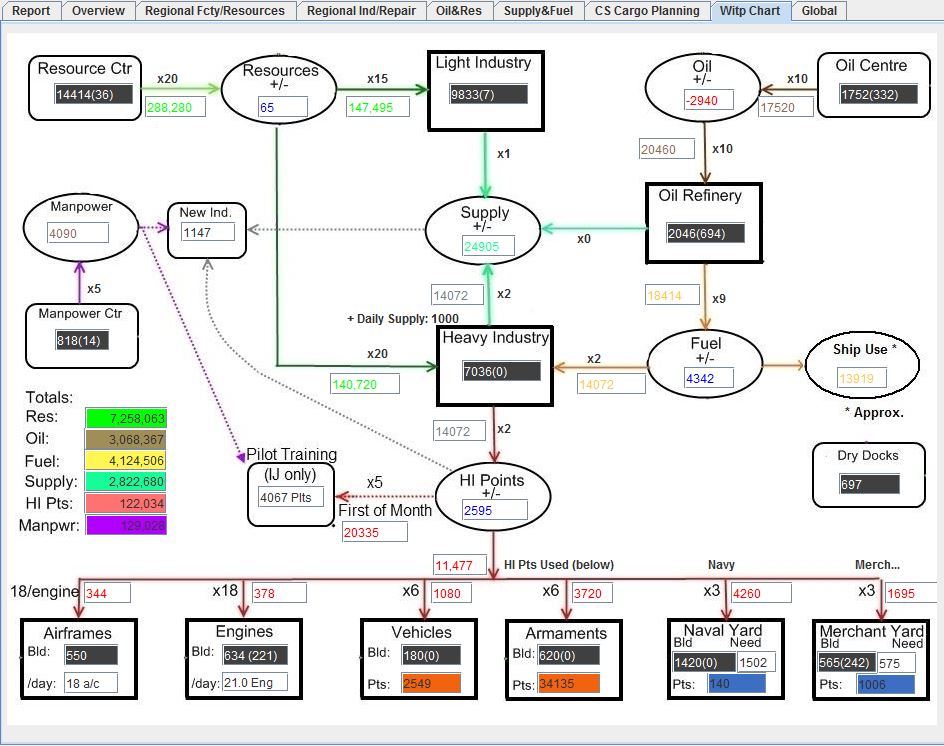
Task: Click Vehicles Bld value 180(0)
Action: point(432,655)
